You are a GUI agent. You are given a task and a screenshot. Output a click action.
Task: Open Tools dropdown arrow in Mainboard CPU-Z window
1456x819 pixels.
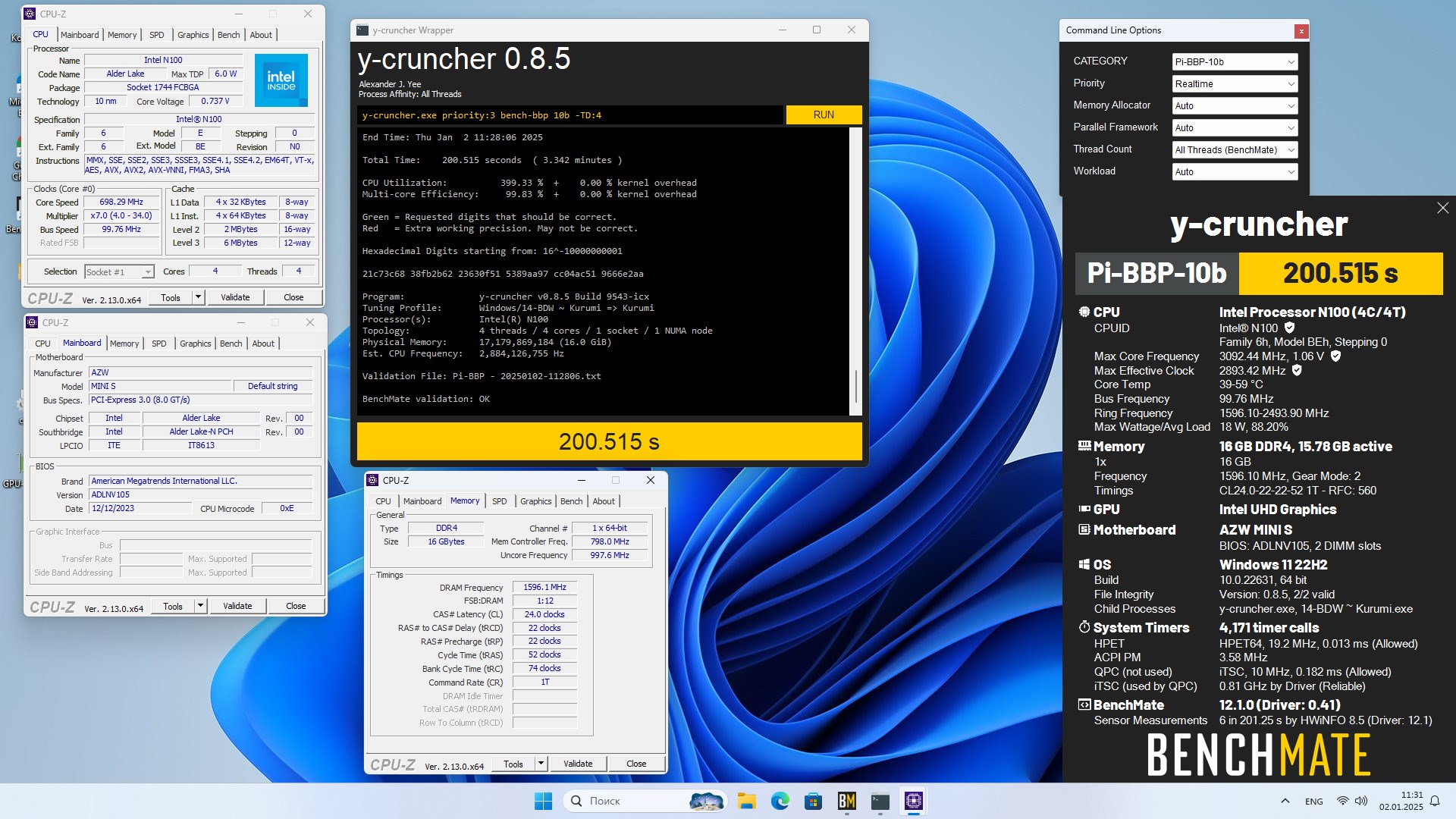click(x=200, y=606)
